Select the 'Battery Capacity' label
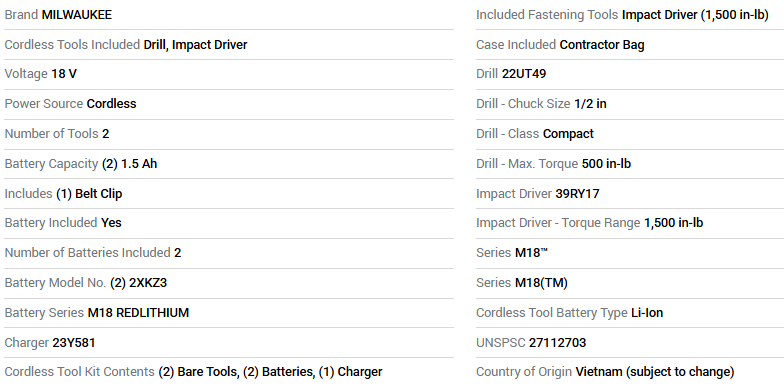Viewport: 784px width, 385px height. click(x=52, y=164)
